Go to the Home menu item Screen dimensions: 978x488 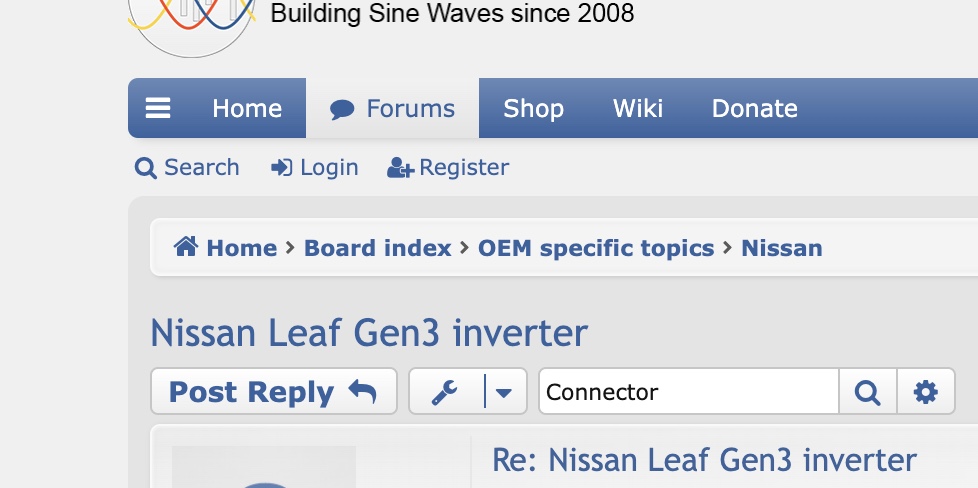coord(246,108)
